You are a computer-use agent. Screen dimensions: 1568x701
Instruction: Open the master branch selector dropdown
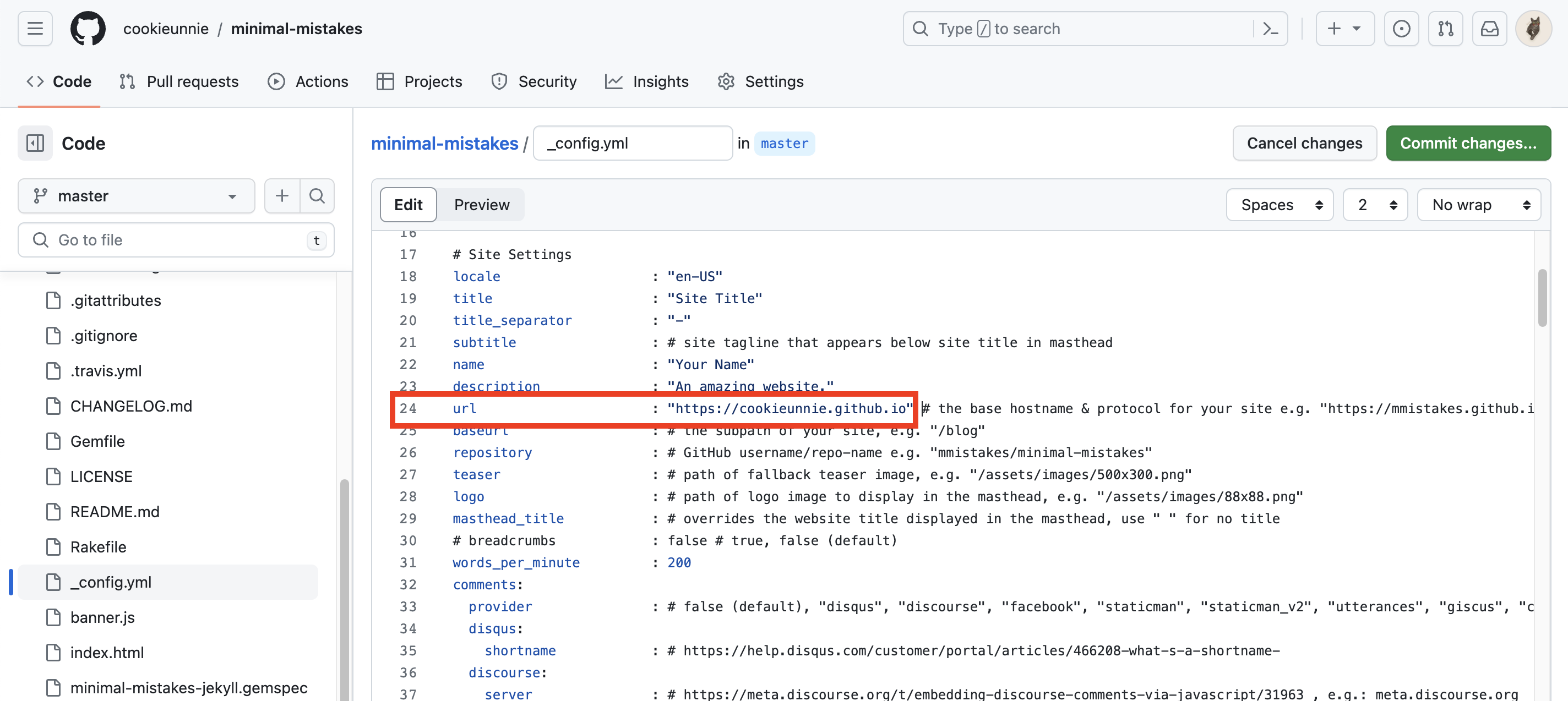[137, 196]
